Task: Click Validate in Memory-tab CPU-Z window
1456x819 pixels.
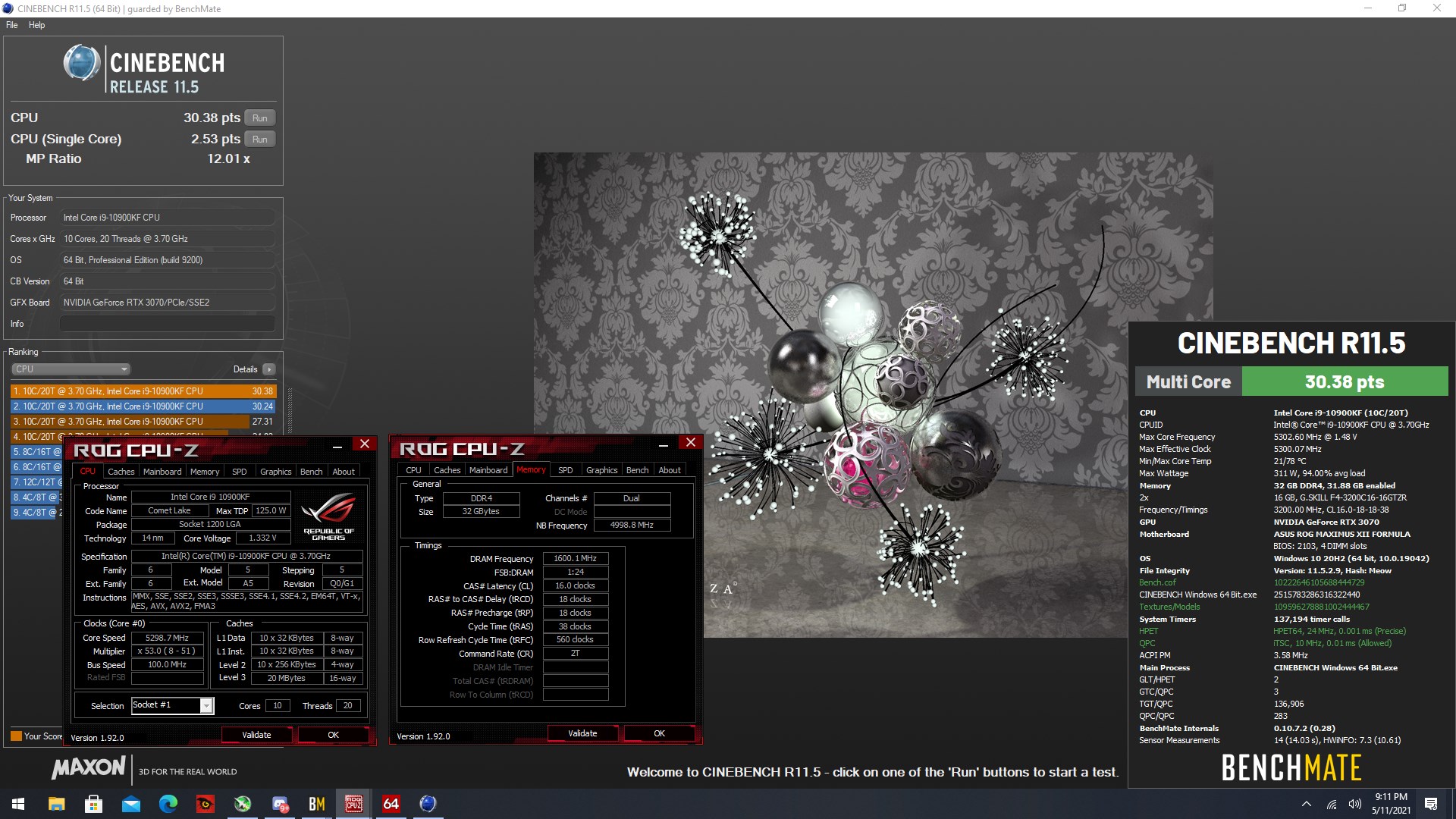Action: pyautogui.click(x=582, y=733)
